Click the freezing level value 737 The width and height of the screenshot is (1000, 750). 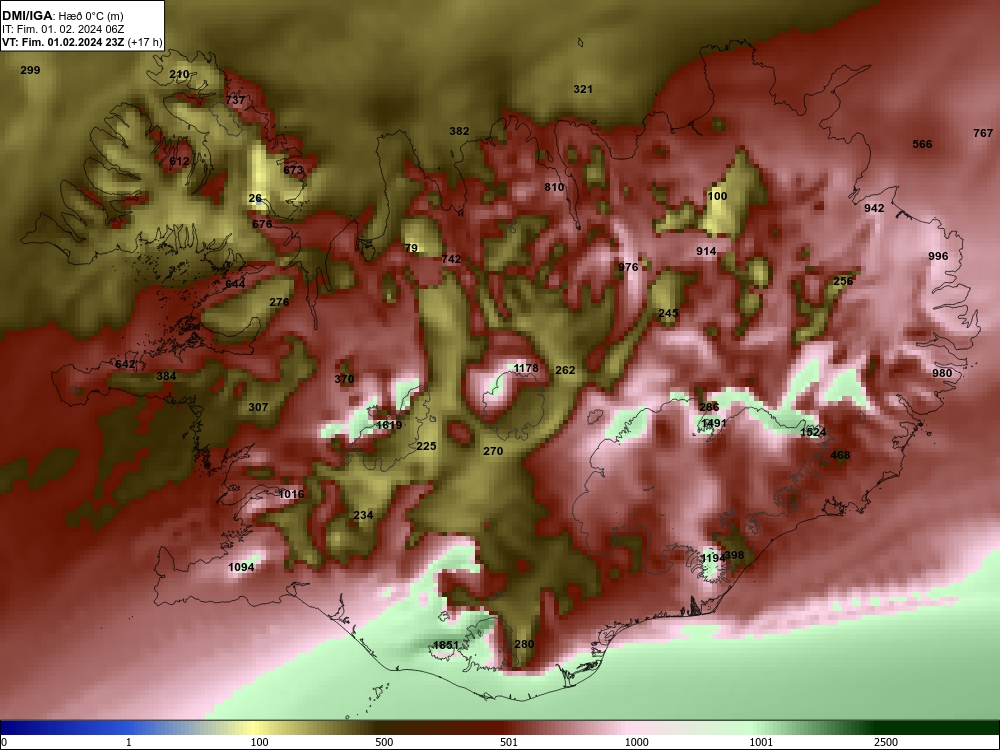click(x=235, y=100)
